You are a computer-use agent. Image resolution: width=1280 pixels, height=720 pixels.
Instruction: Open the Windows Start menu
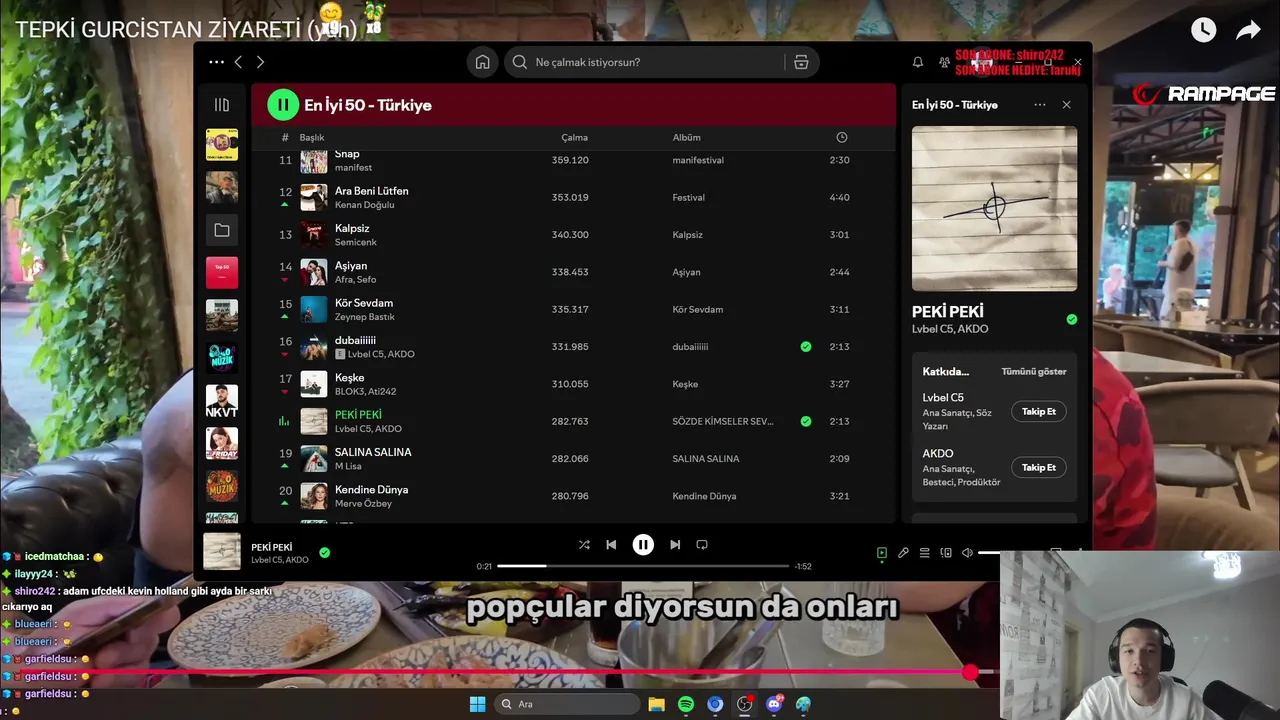(x=477, y=704)
